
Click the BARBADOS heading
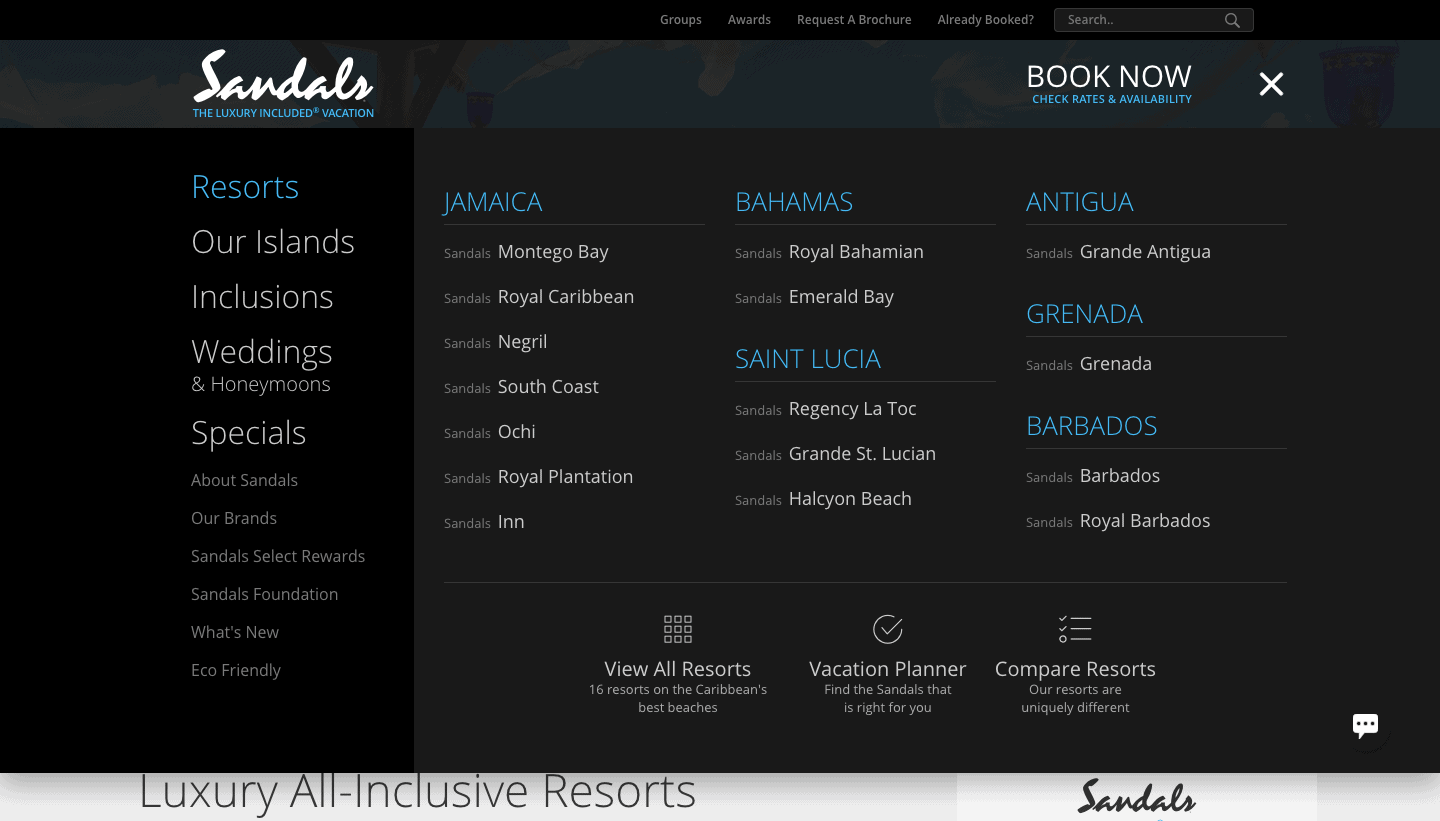click(x=1091, y=426)
